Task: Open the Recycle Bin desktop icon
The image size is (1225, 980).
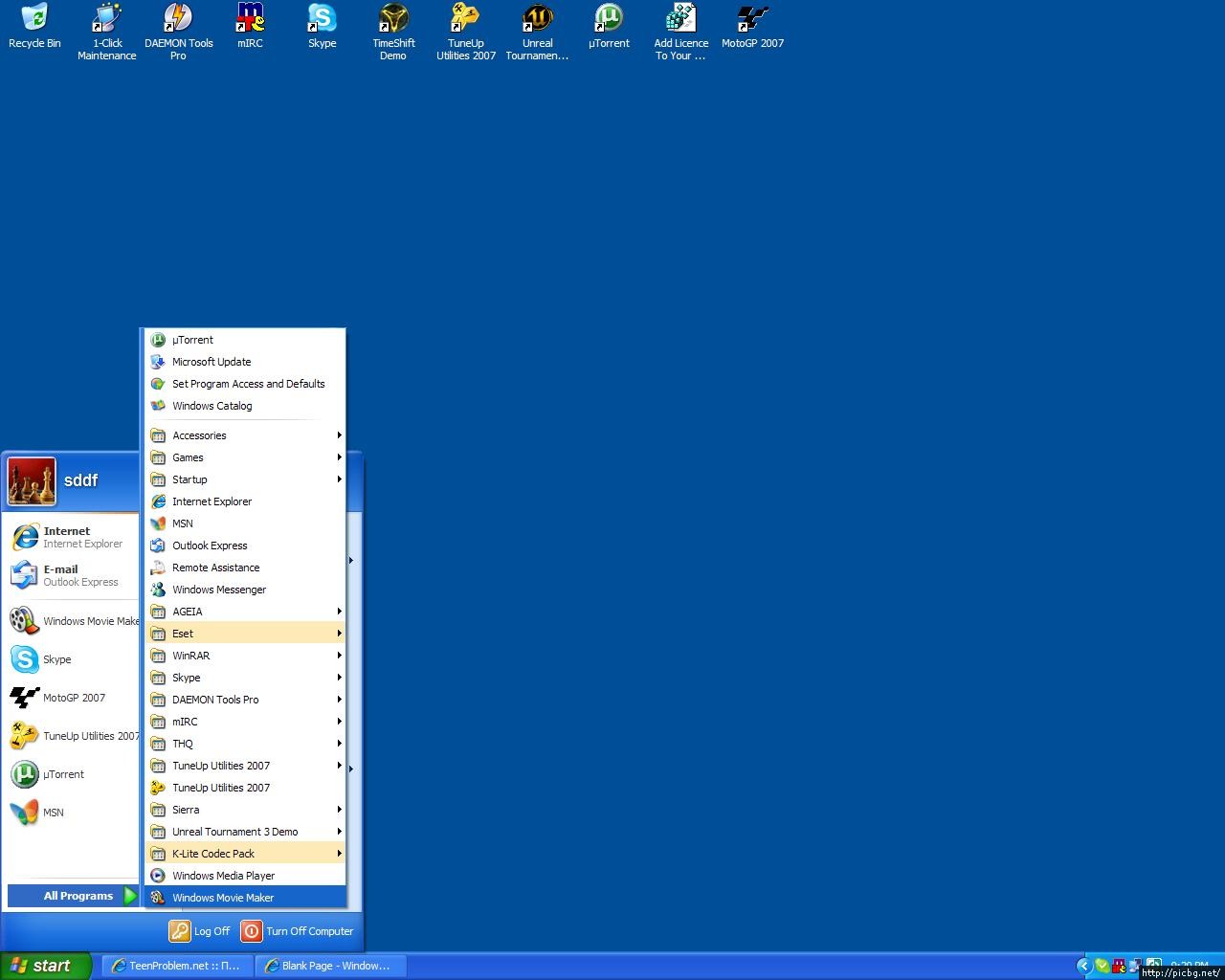Action: (x=34, y=27)
